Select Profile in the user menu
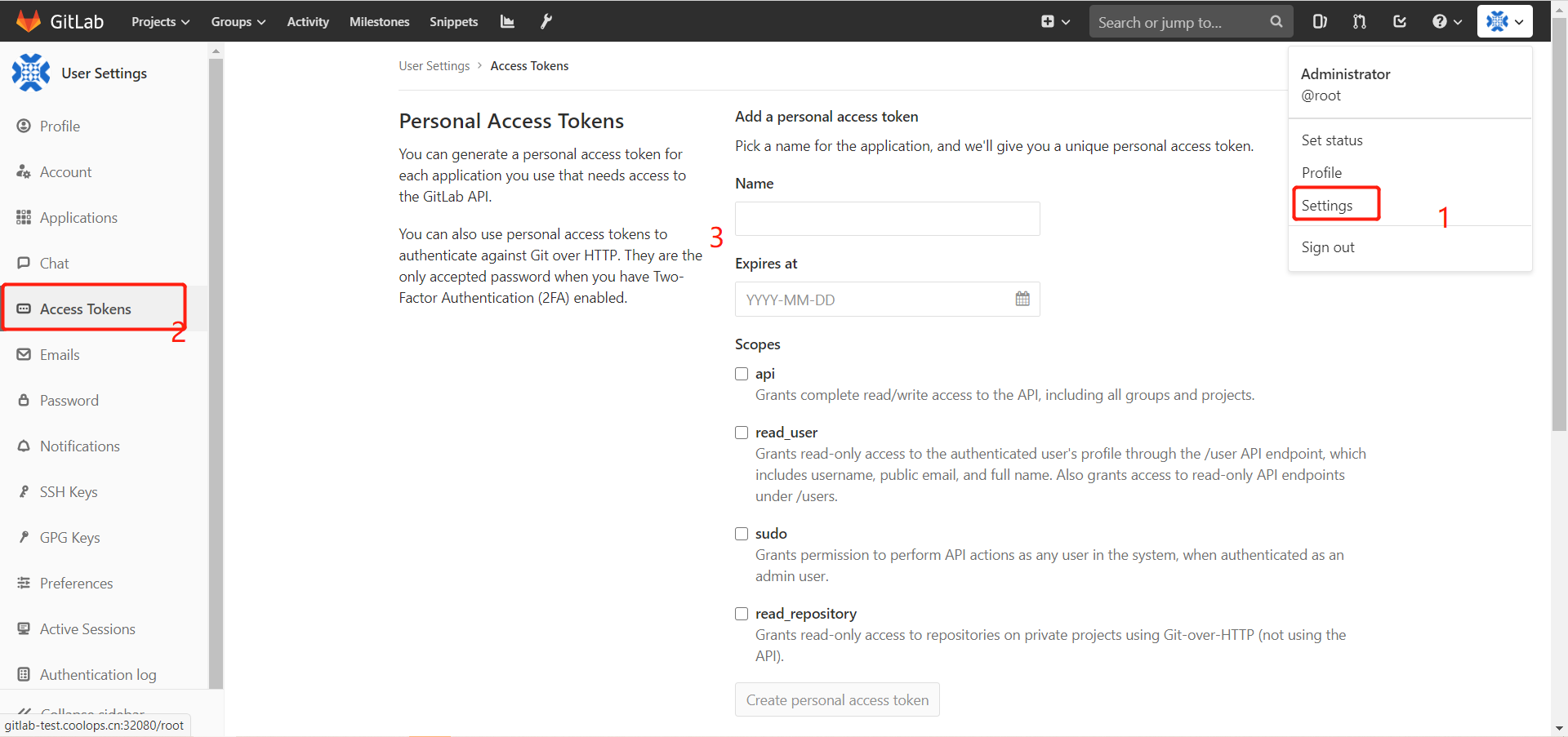This screenshot has height=737, width=1568. point(1321,173)
